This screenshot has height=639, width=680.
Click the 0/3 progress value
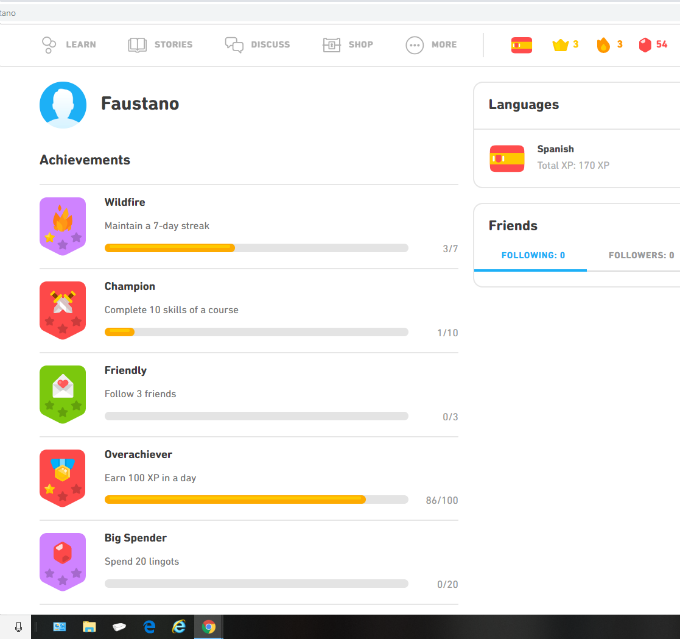(x=450, y=417)
